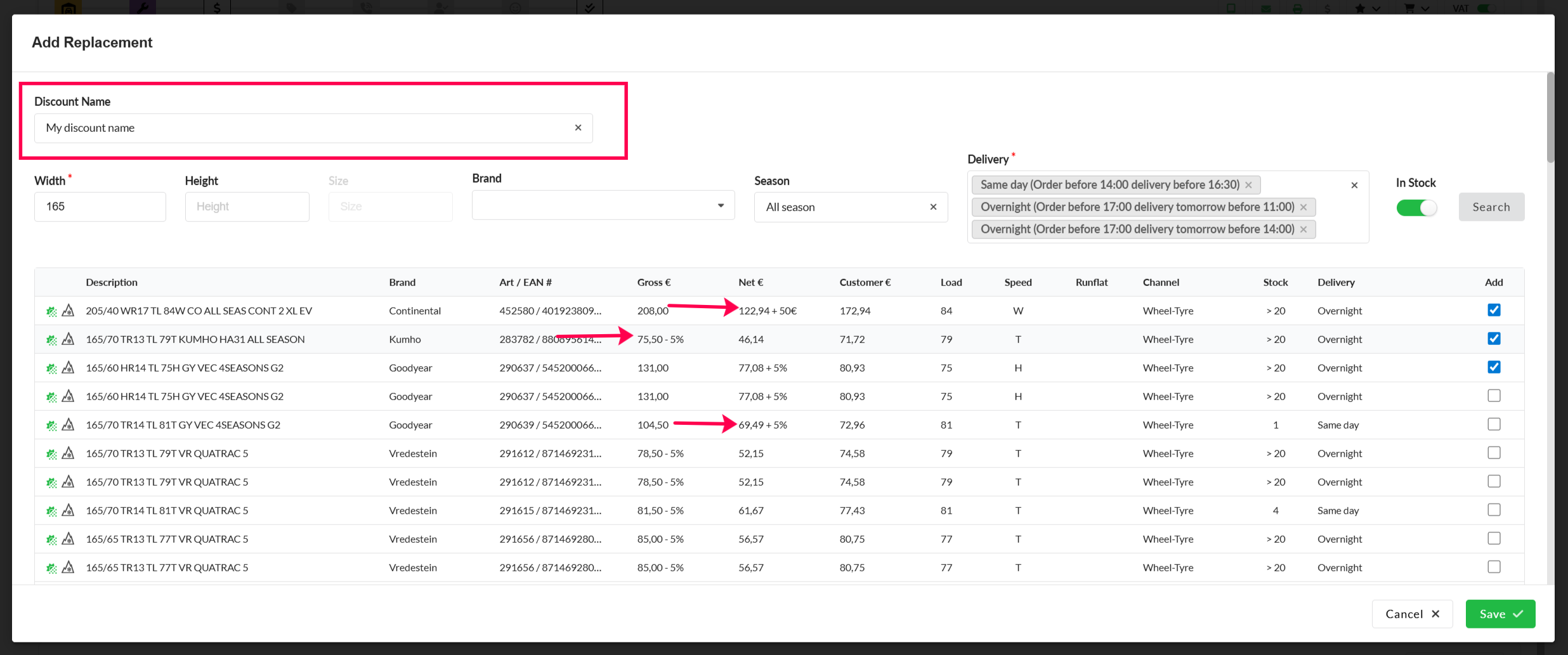Check Add for the 165/70 TR14 Goodyear tyre
1568x655 pixels.
(1494, 424)
